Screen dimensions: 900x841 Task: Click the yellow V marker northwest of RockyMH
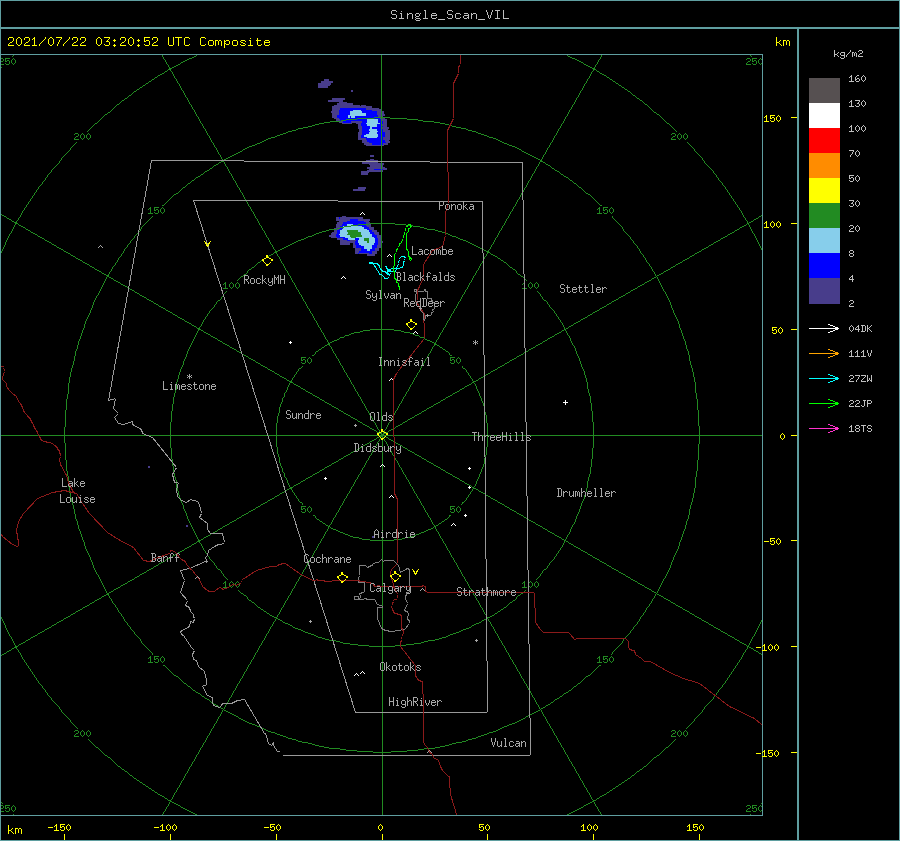(207, 244)
